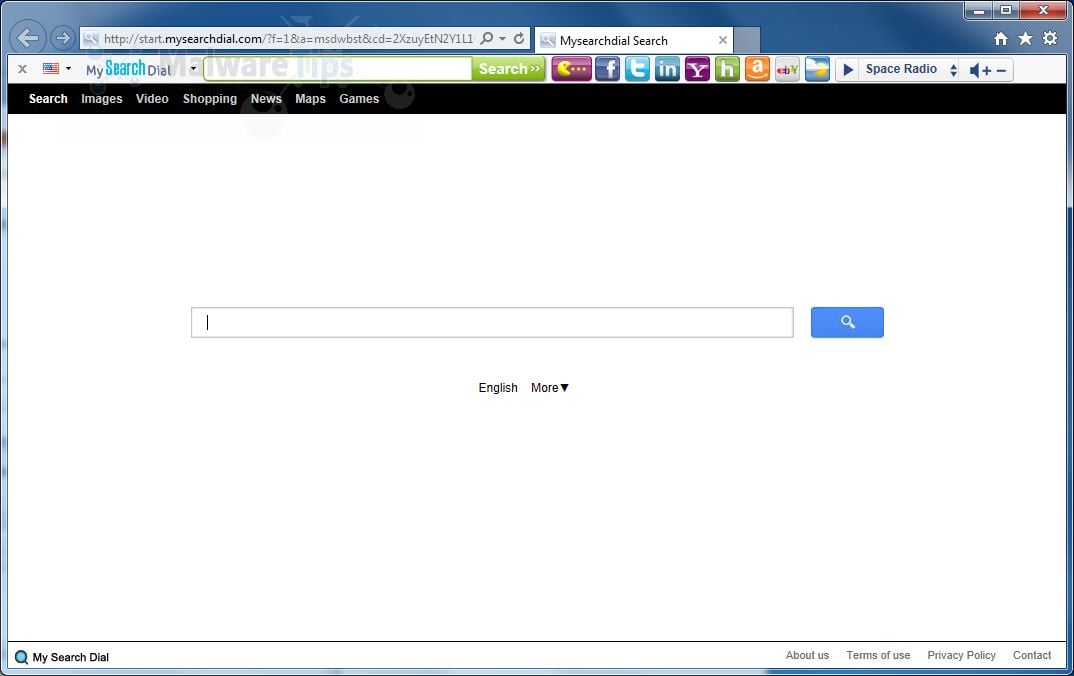
Task: Refresh the page with the reload icon
Action: 519,38
